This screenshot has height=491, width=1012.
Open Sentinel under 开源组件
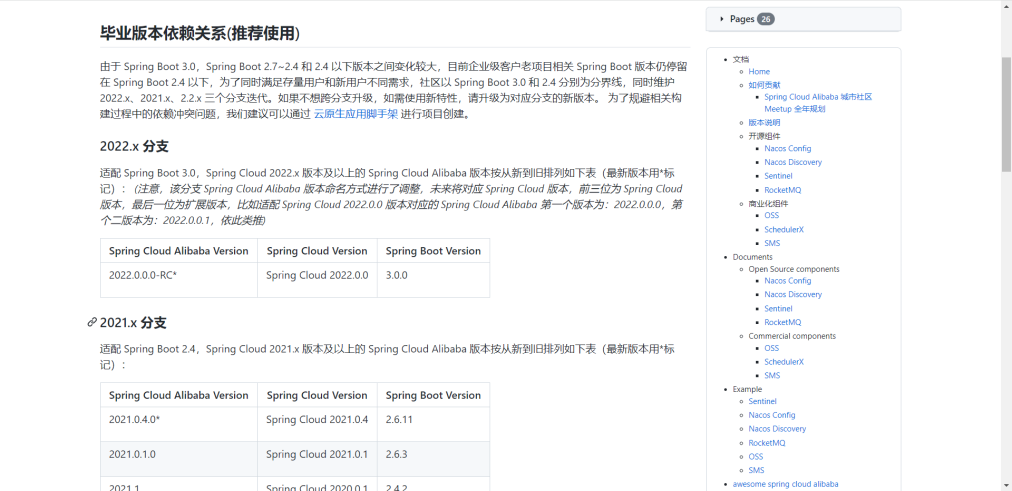pos(778,176)
